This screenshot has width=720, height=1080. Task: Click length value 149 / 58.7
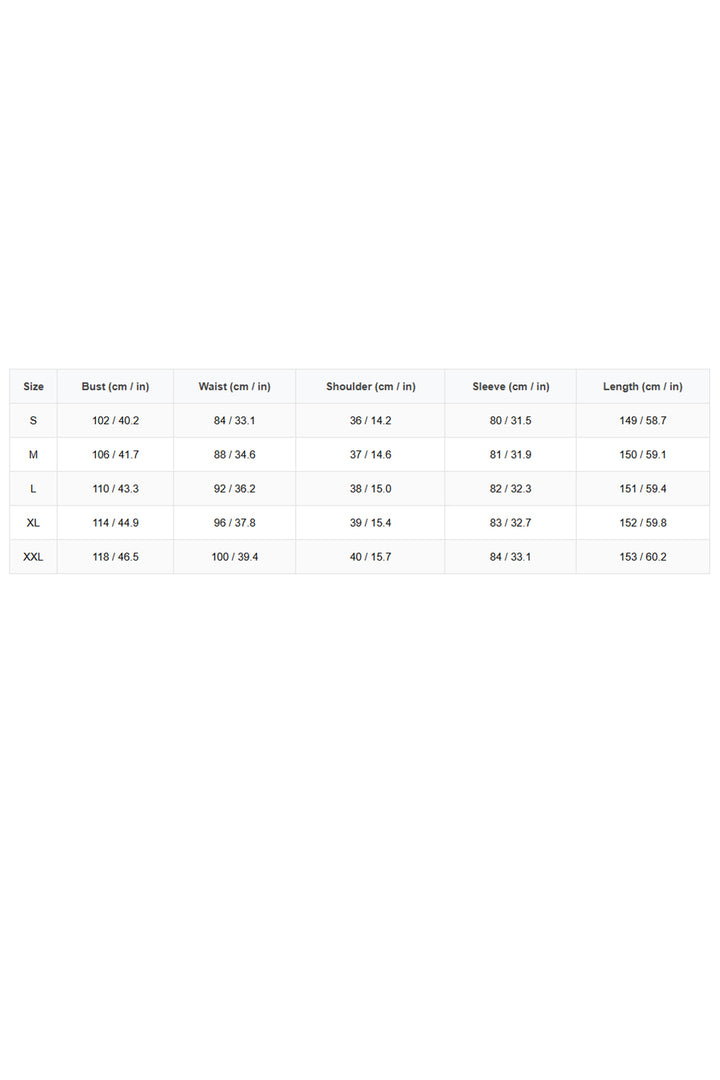pos(643,420)
